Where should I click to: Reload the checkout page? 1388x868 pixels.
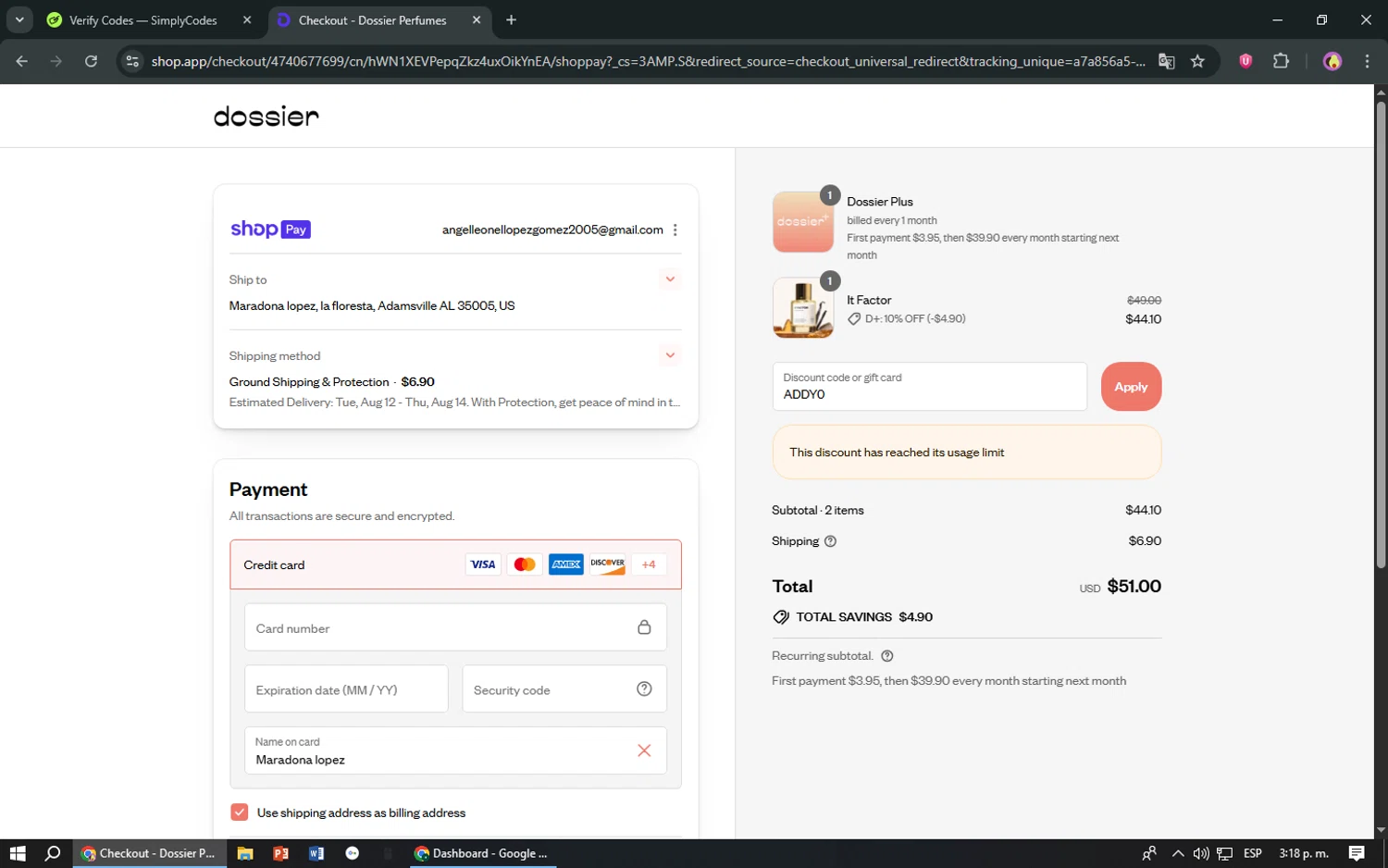91,61
